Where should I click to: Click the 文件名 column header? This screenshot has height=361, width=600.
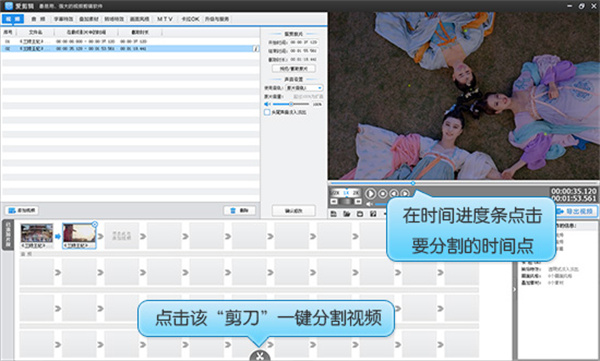36,32
